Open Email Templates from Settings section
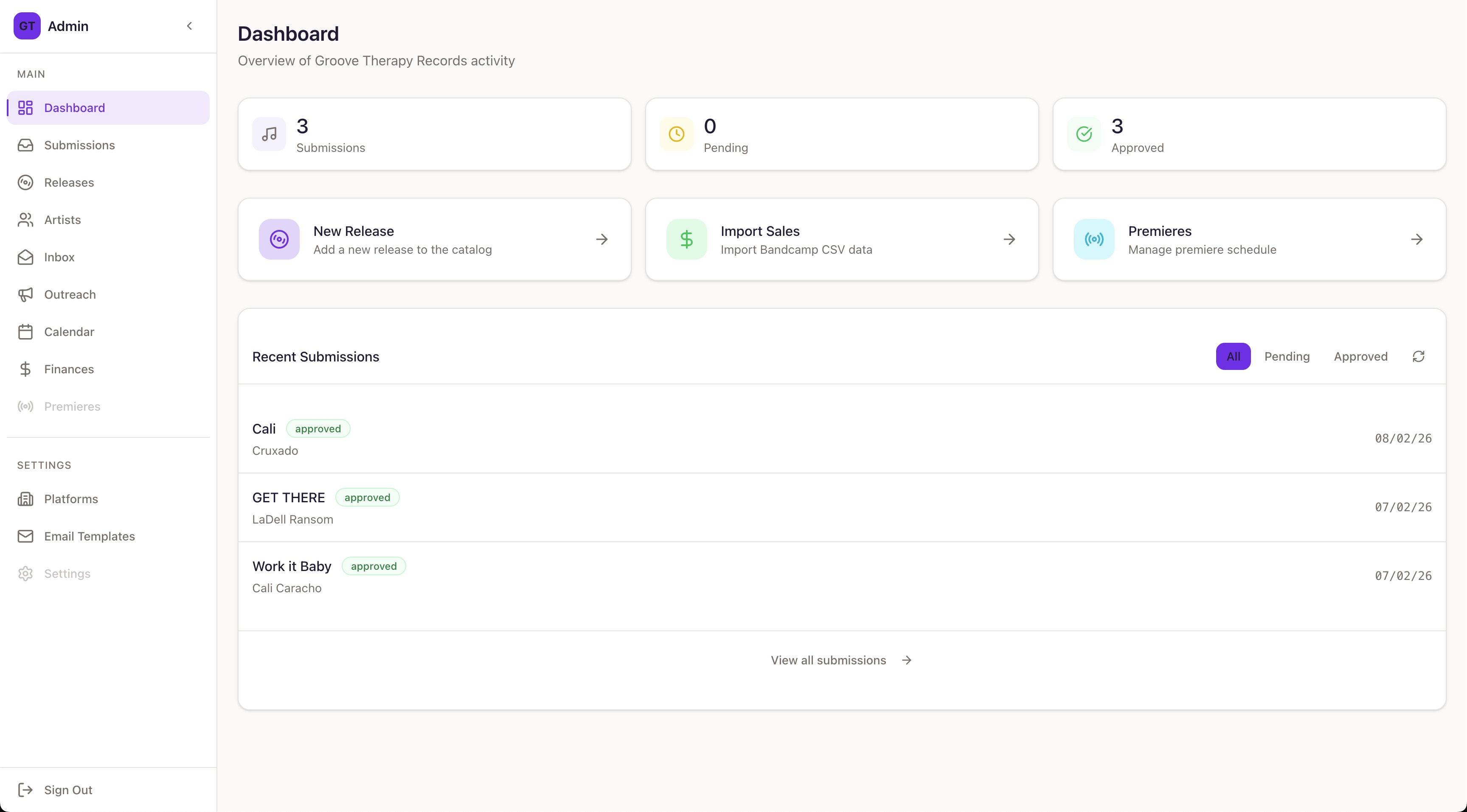The image size is (1467, 812). pyautogui.click(x=90, y=536)
